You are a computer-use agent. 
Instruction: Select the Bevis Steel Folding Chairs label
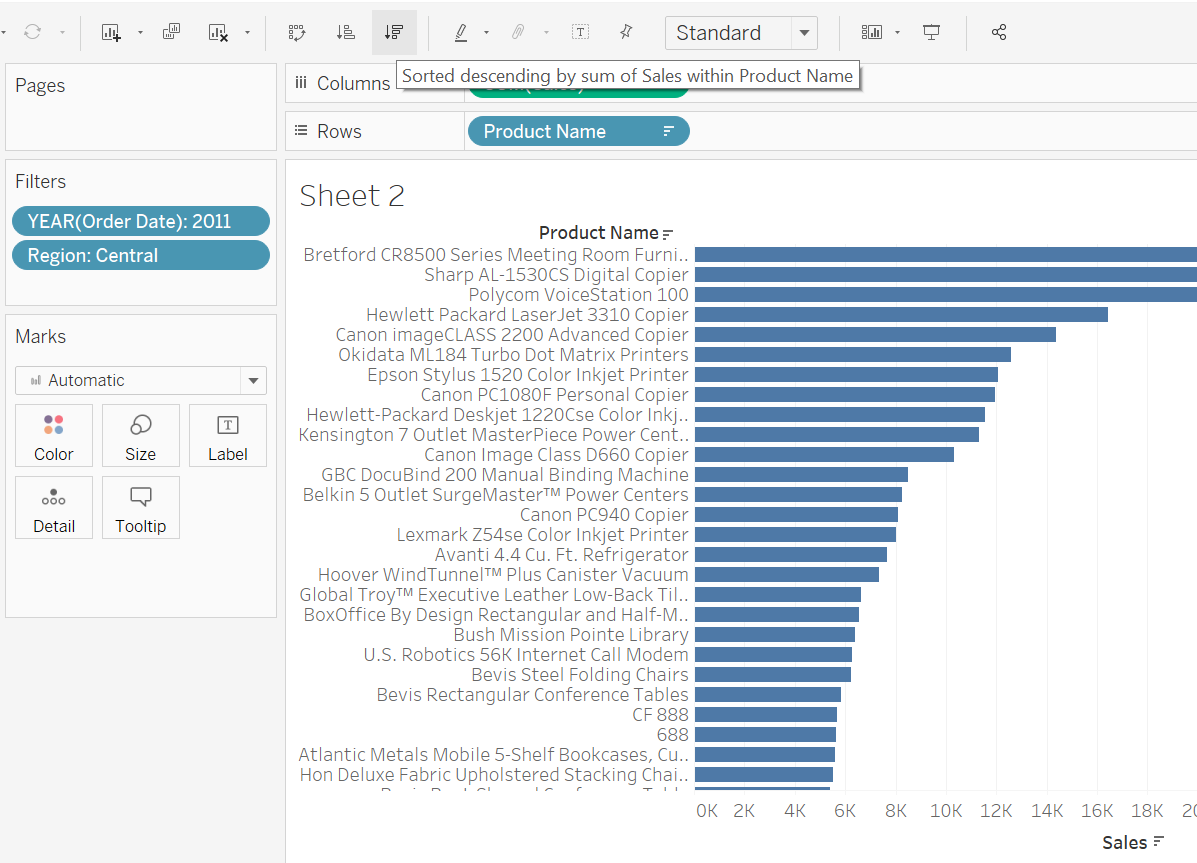(x=580, y=674)
